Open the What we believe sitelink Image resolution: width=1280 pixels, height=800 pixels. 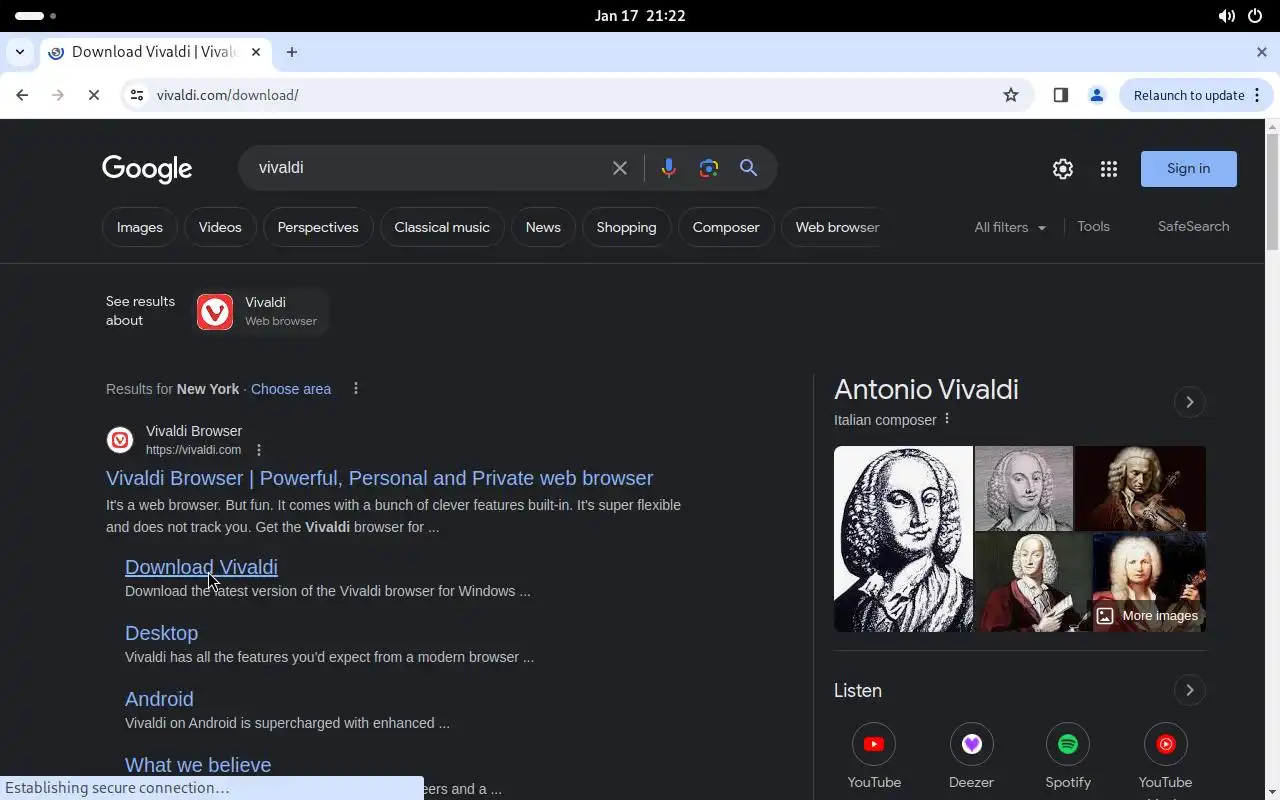click(x=198, y=765)
